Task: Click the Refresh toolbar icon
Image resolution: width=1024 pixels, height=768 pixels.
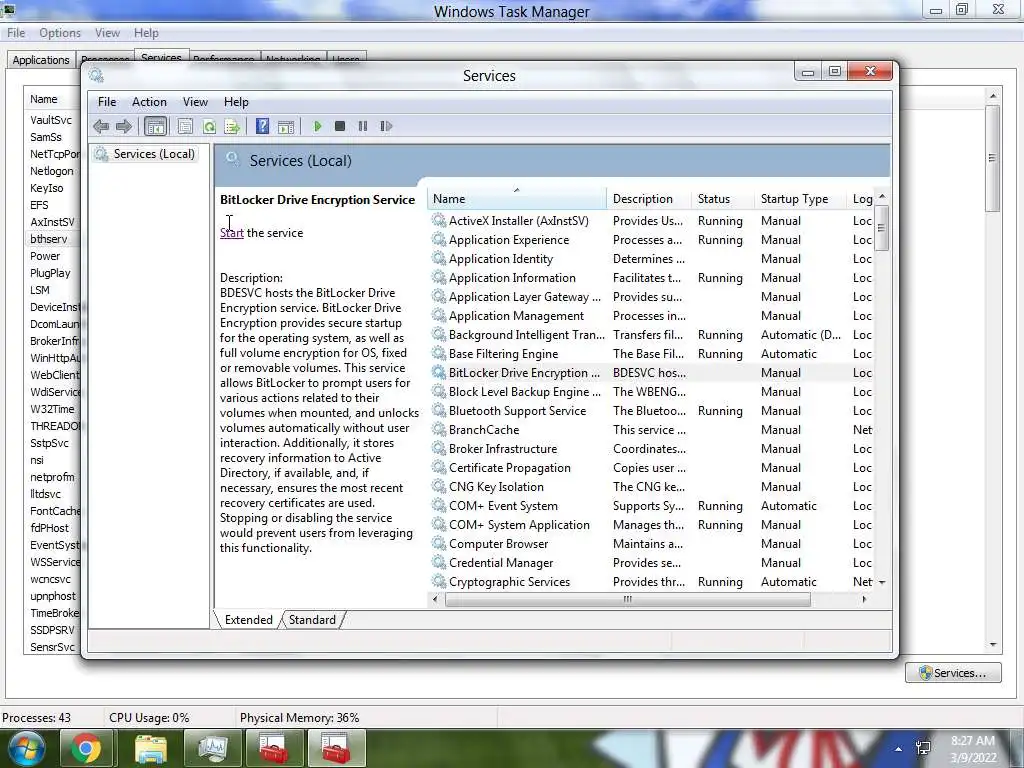Action: click(x=209, y=127)
